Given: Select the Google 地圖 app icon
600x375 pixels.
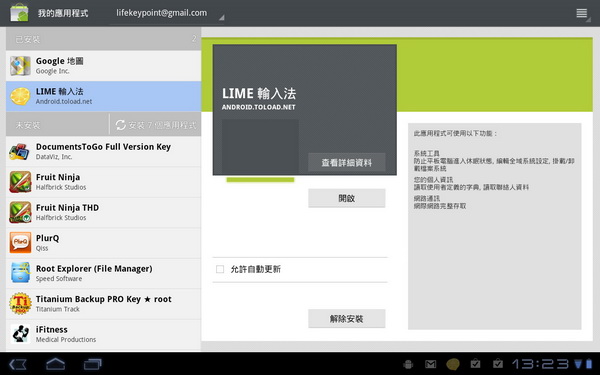Looking at the screenshot, I should click(20, 66).
